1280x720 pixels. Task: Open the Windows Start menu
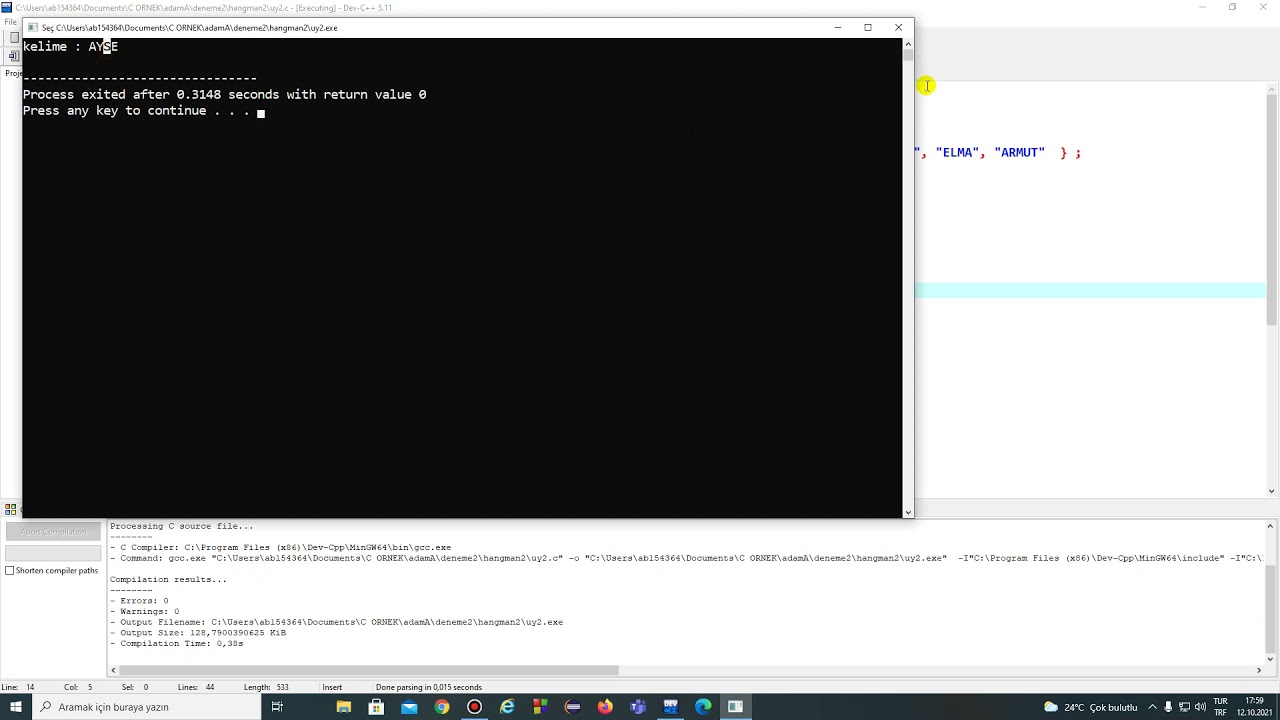[x=16, y=707]
